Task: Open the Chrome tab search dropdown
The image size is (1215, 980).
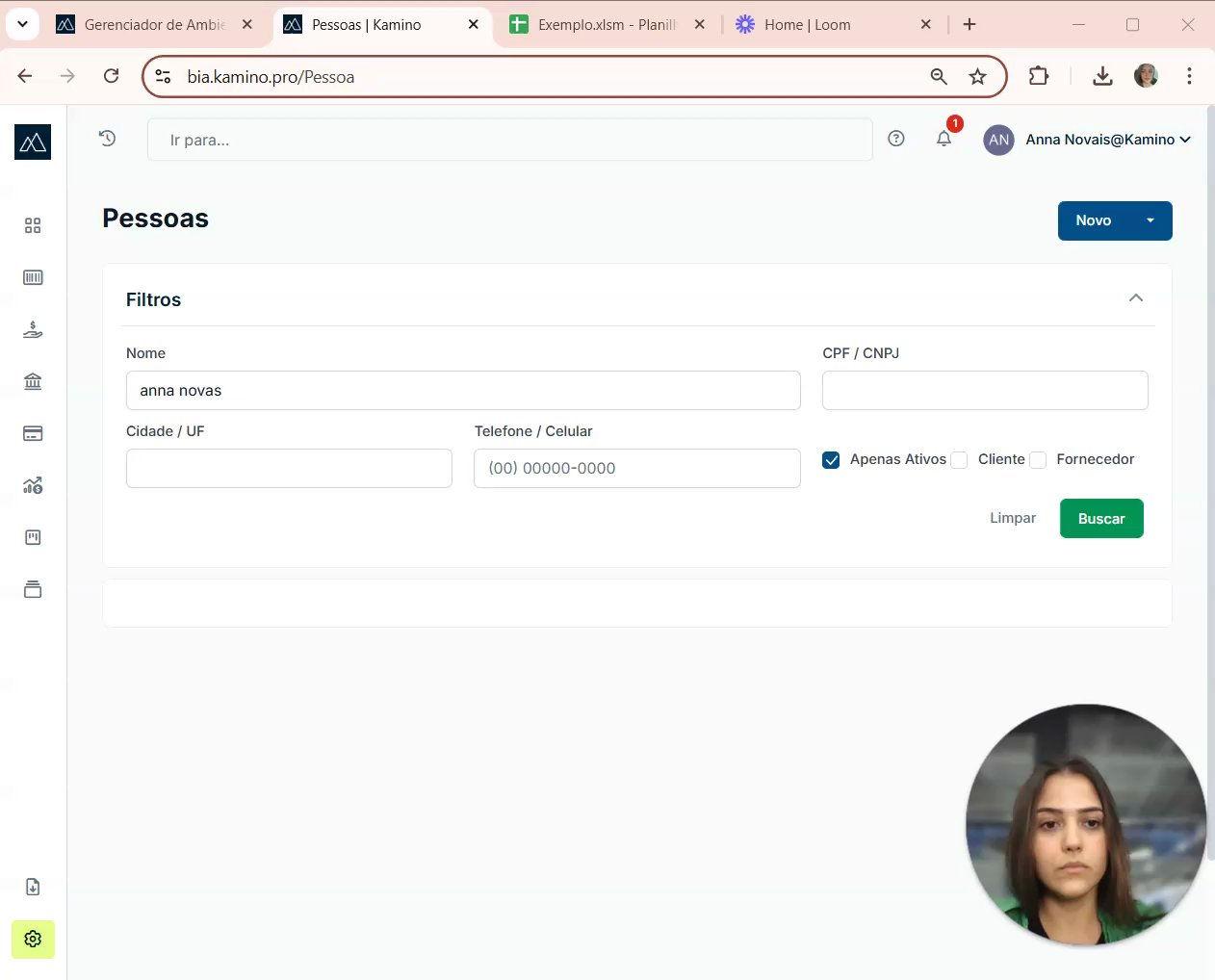Action: click(22, 24)
